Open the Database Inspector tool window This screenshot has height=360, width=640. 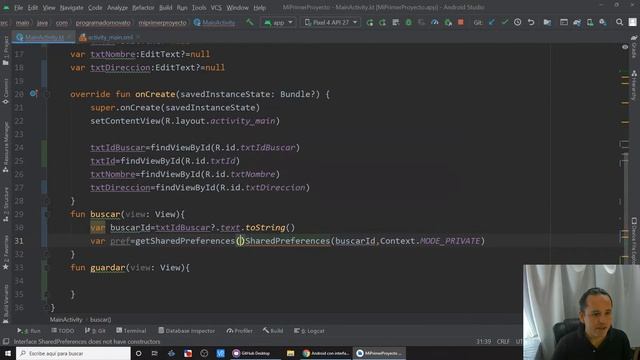187,331
